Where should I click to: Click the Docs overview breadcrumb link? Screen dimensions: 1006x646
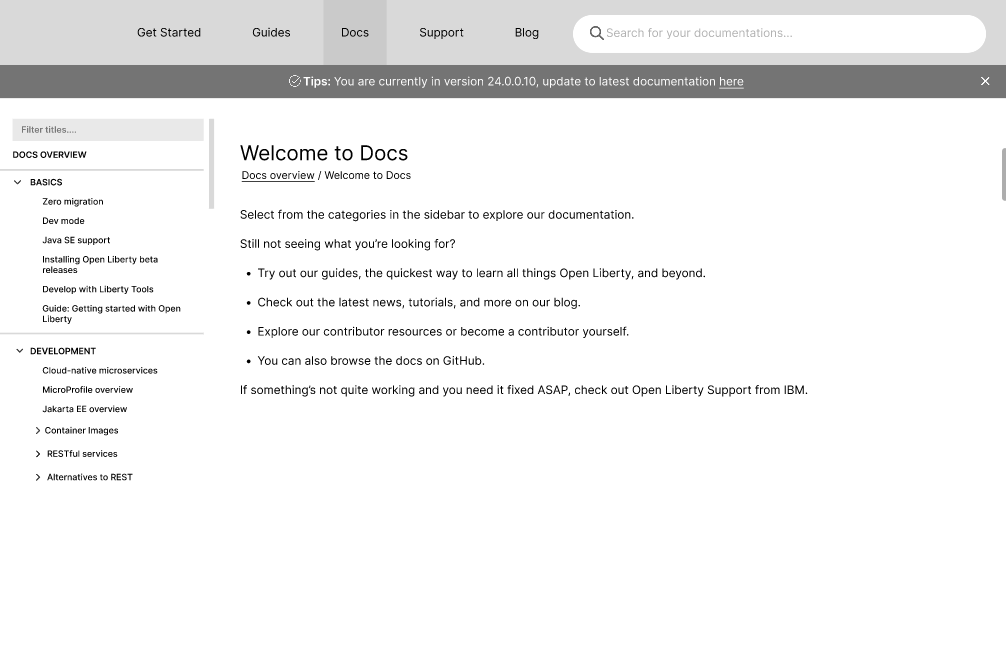click(278, 175)
